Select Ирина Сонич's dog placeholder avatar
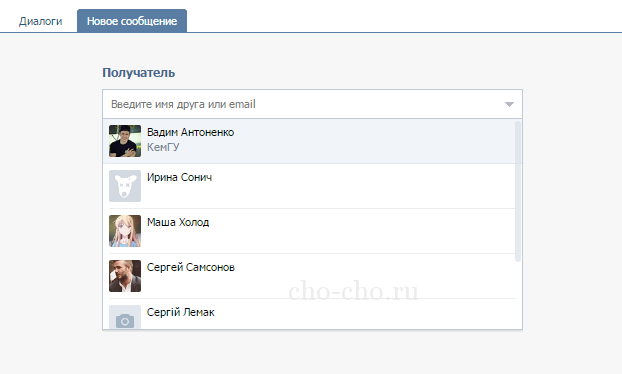 click(x=125, y=186)
